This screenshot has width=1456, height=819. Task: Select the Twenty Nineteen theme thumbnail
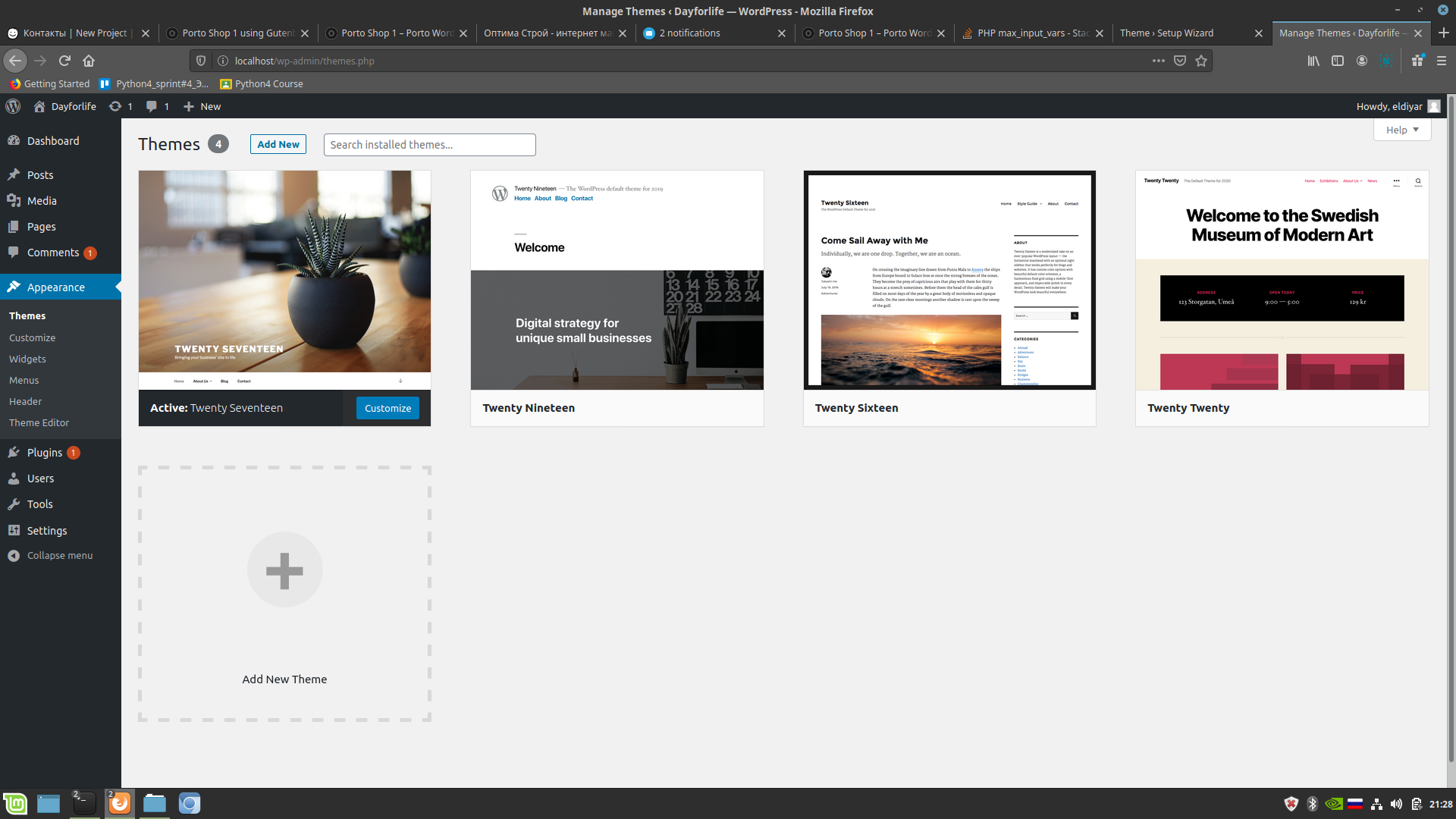coord(617,280)
